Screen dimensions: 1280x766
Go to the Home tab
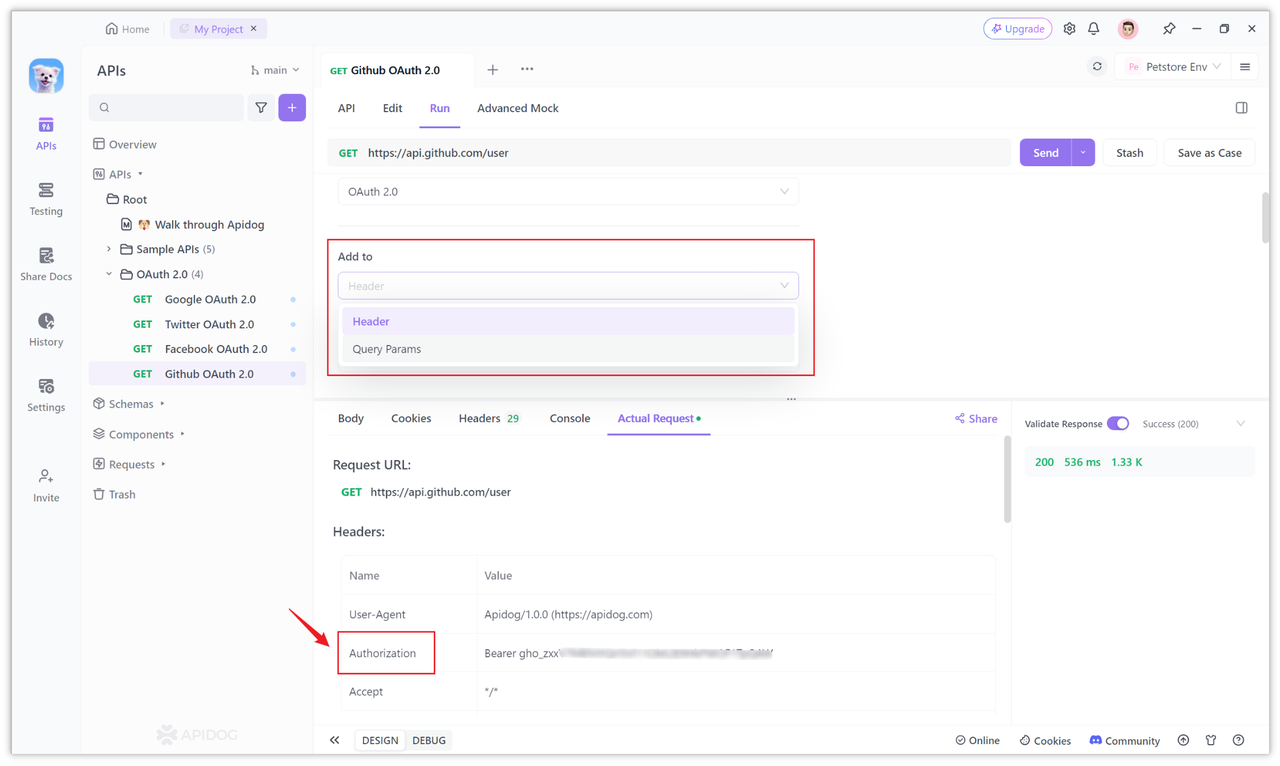tap(128, 29)
